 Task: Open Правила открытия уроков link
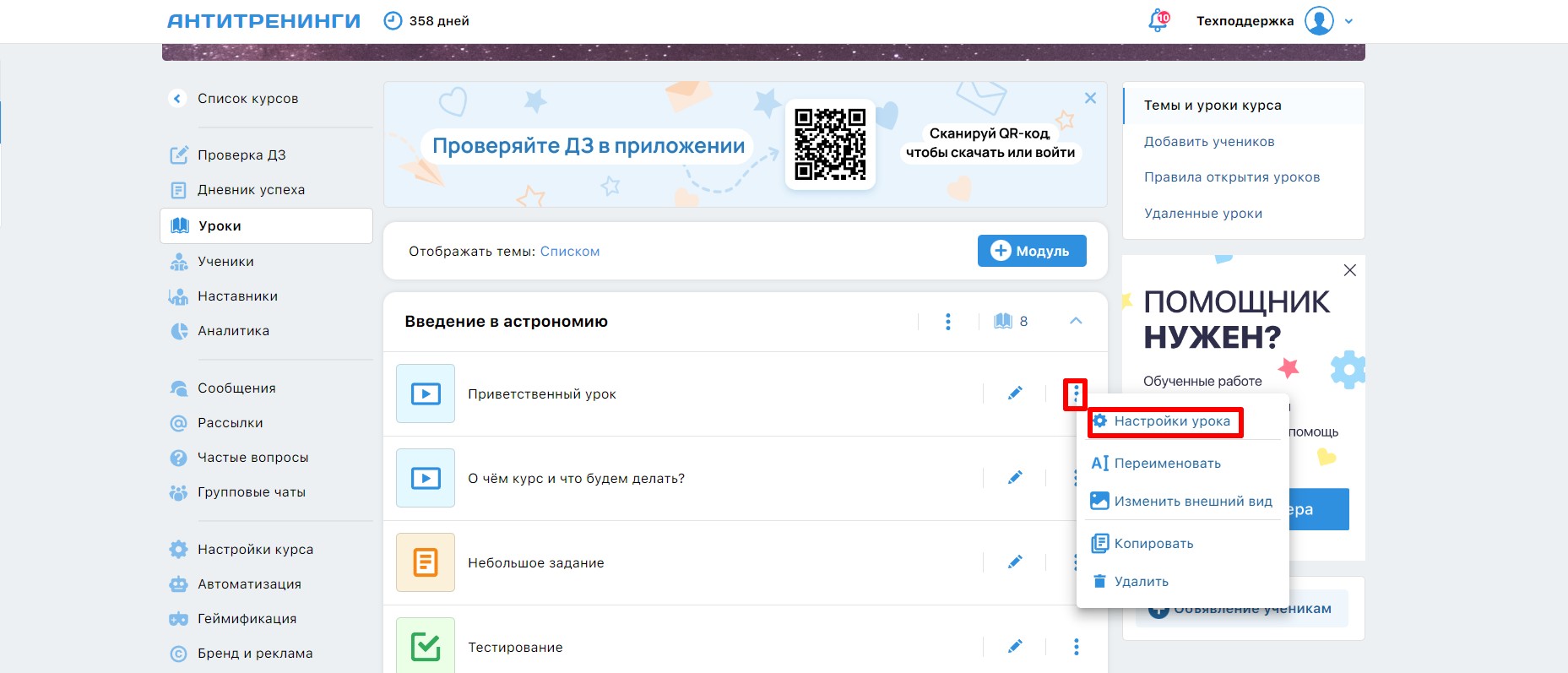pos(1232,177)
